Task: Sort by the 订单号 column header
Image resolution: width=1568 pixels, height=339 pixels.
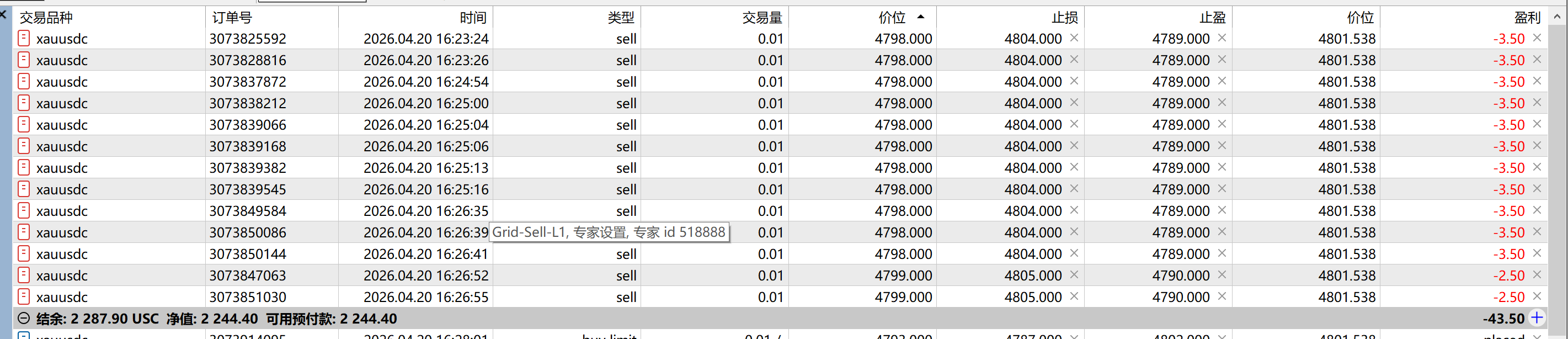Action: (232, 18)
